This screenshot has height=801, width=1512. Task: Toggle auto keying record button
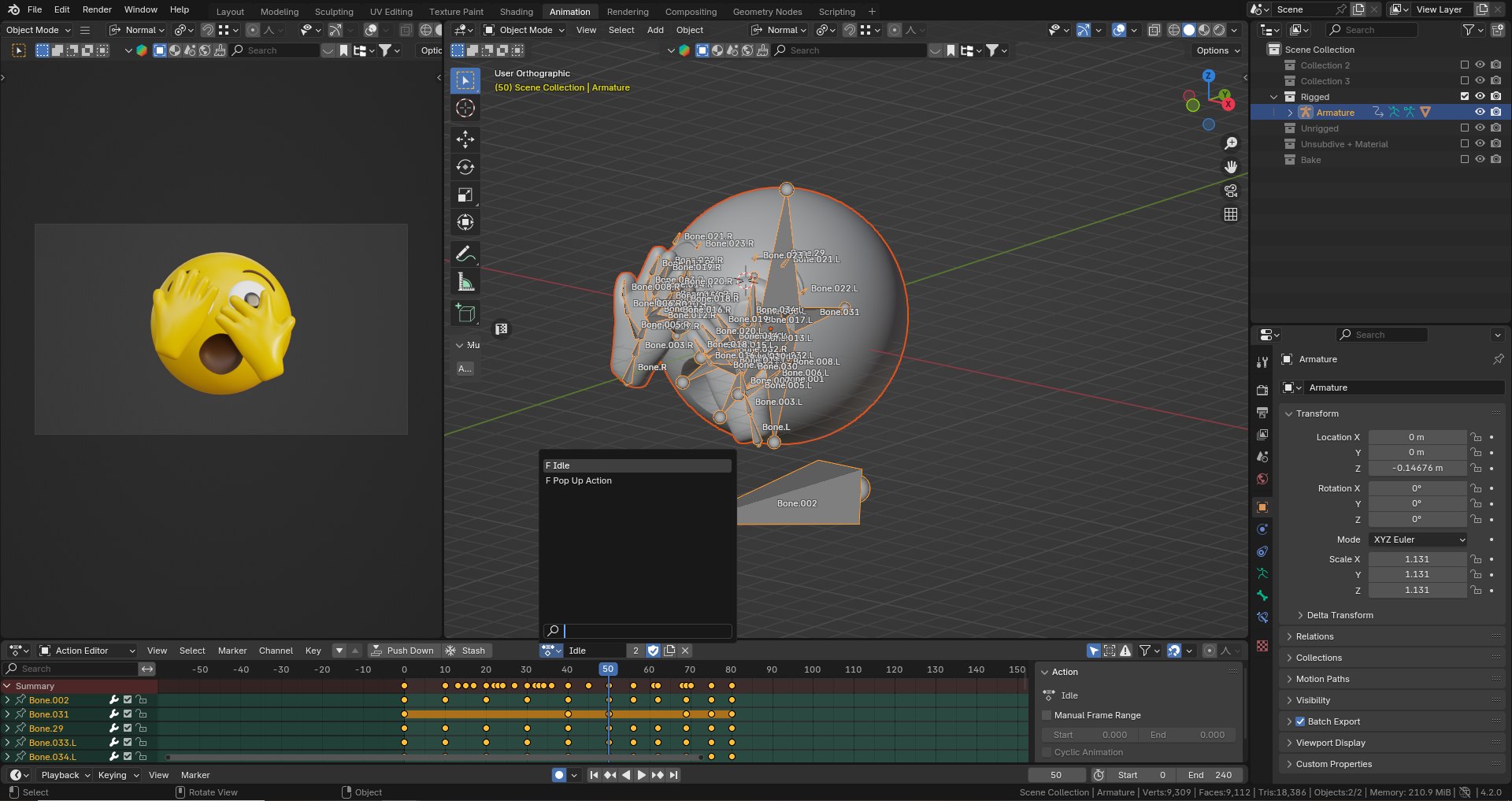559,775
